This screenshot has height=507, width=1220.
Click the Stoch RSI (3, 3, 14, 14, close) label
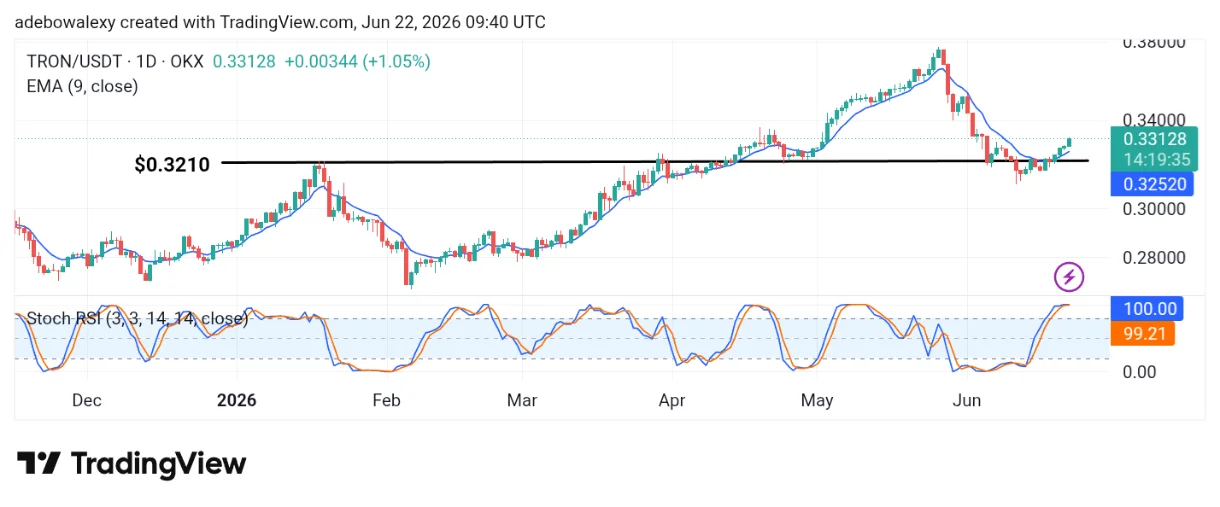(x=137, y=319)
